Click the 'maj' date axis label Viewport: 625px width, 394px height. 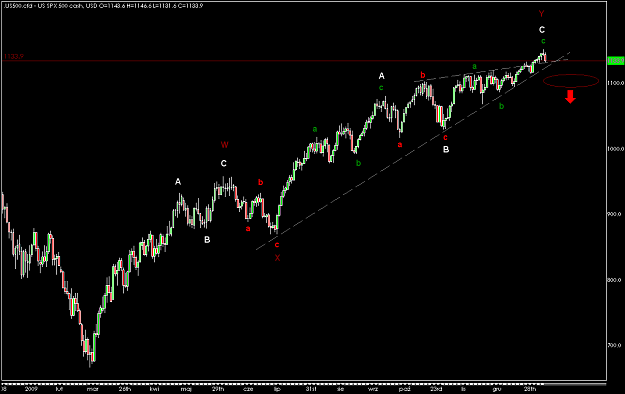tap(186, 389)
